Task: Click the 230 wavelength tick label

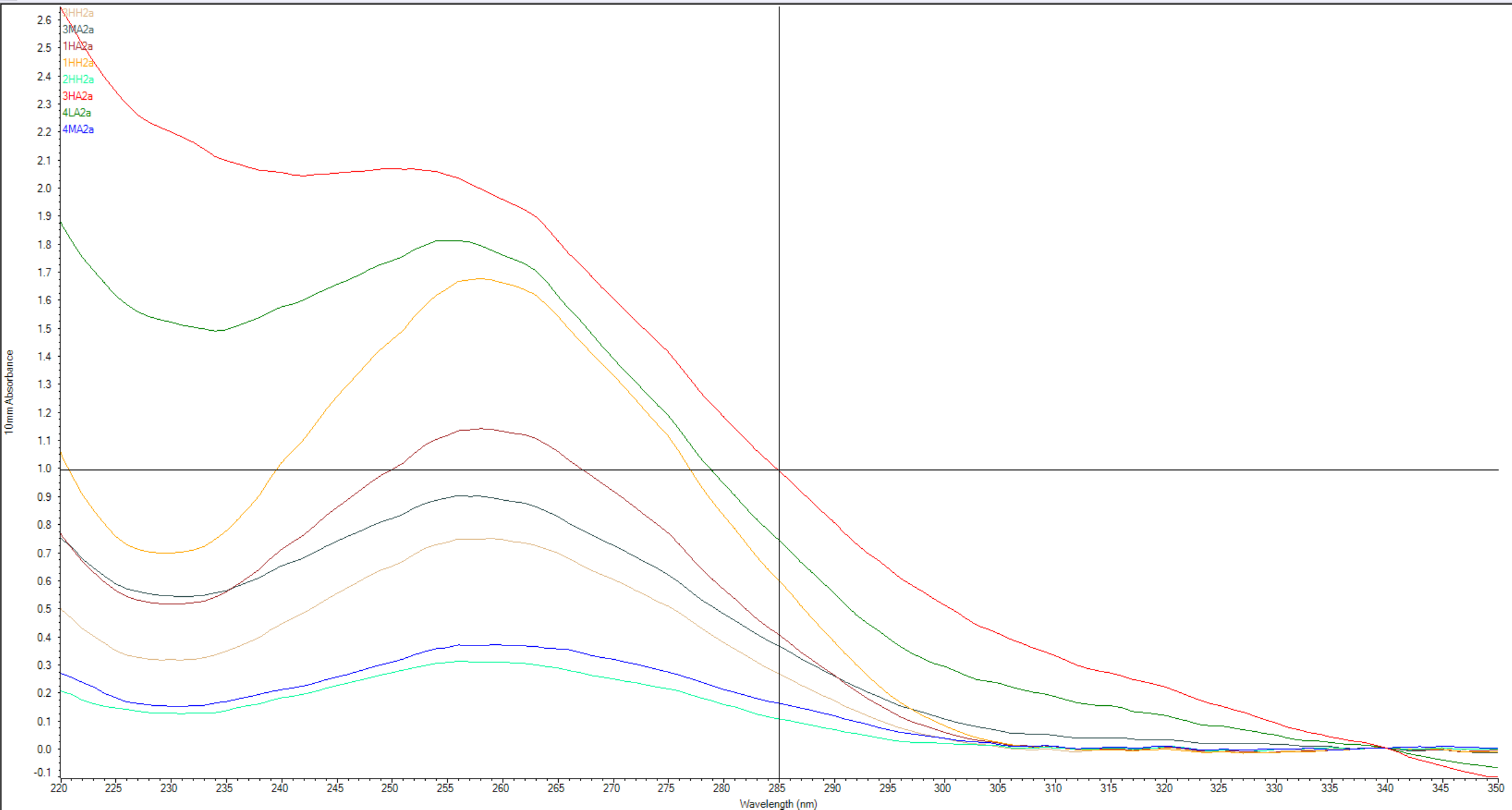Action: 169,788
